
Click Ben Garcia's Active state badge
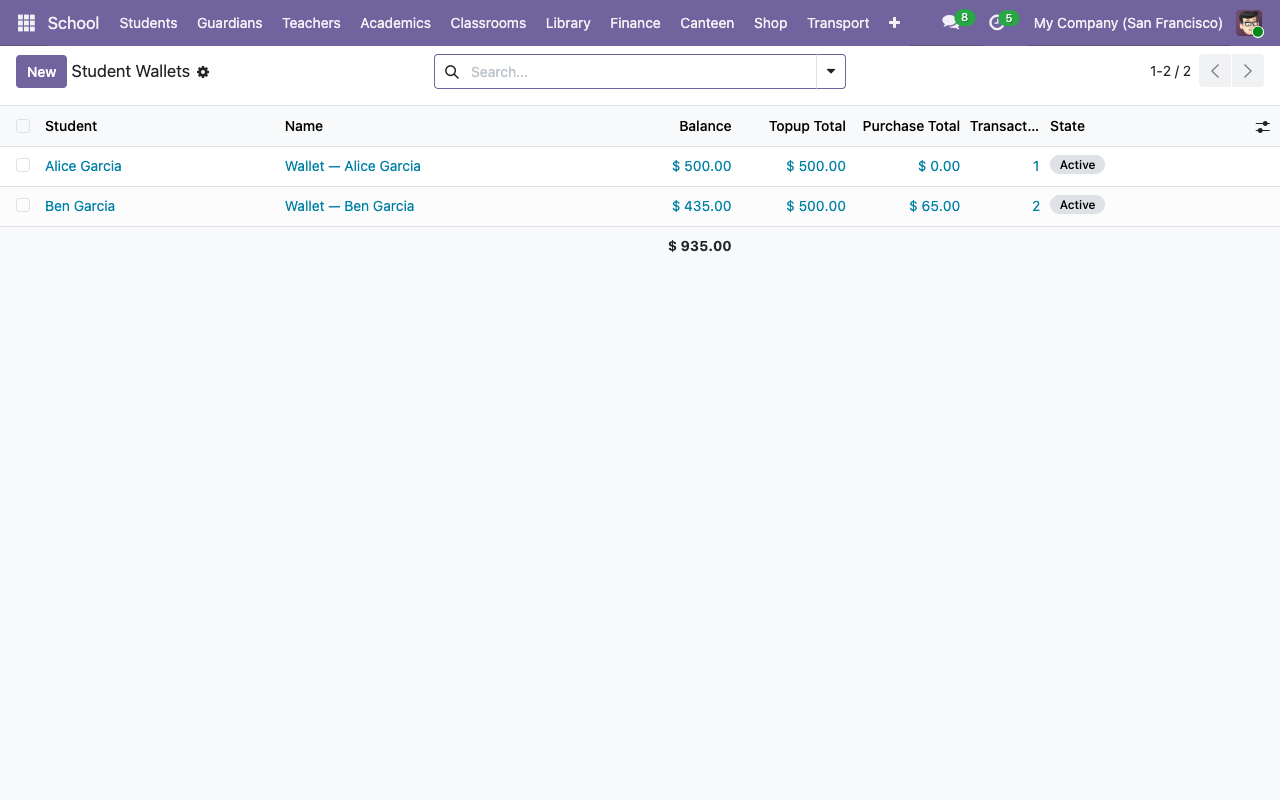(1077, 205)
